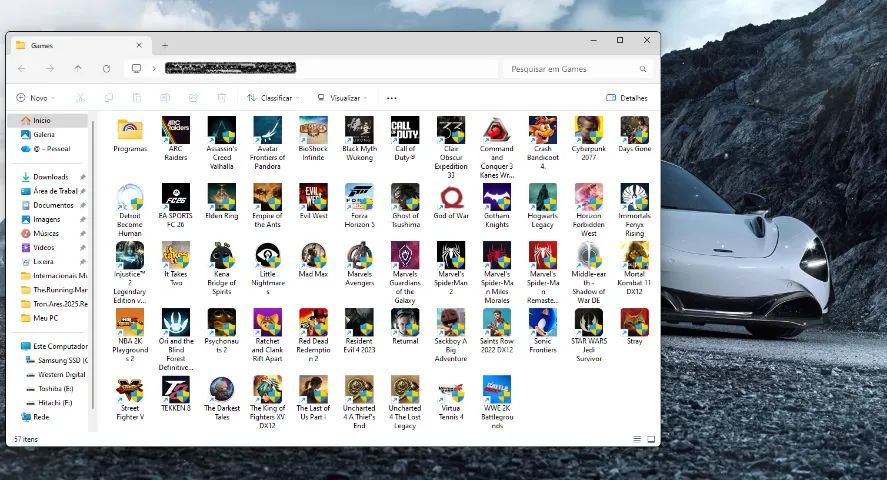Open the Visualizar view dropdown

[x=342, y=98]
